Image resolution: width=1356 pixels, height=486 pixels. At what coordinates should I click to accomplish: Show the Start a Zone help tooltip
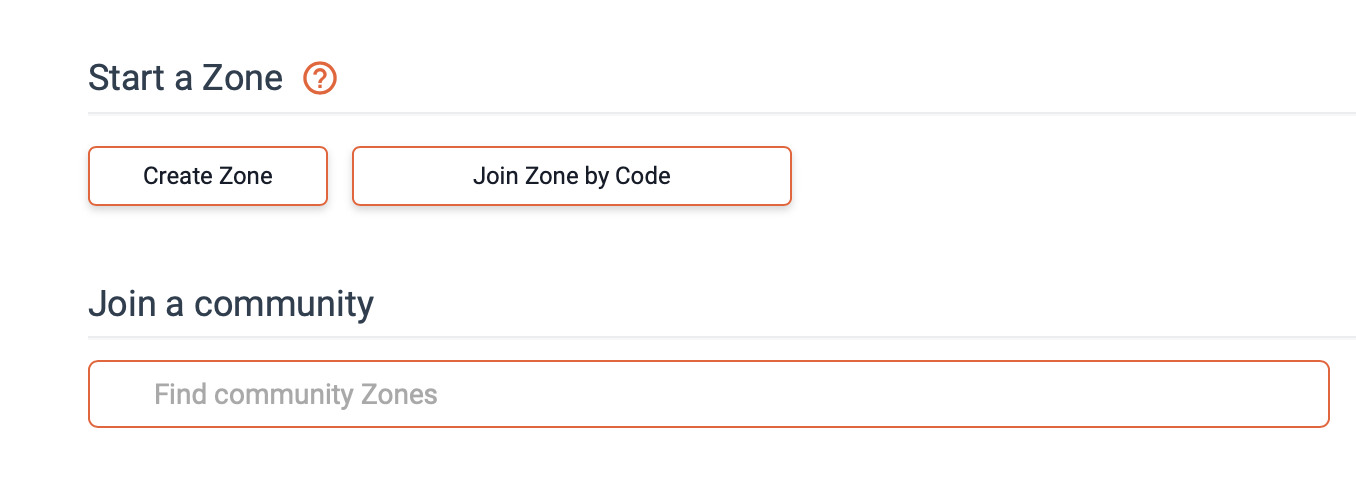(320, 78)
